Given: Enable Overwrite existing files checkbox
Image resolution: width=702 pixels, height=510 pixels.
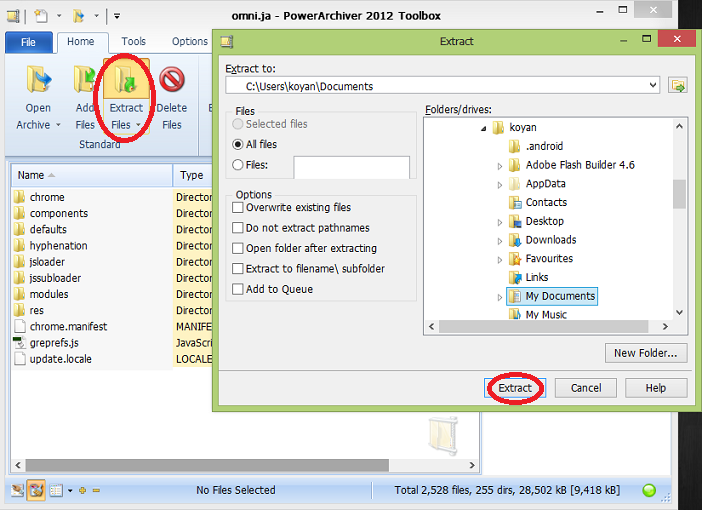Looking at the screenshot, I should click(x=238, y=207).
